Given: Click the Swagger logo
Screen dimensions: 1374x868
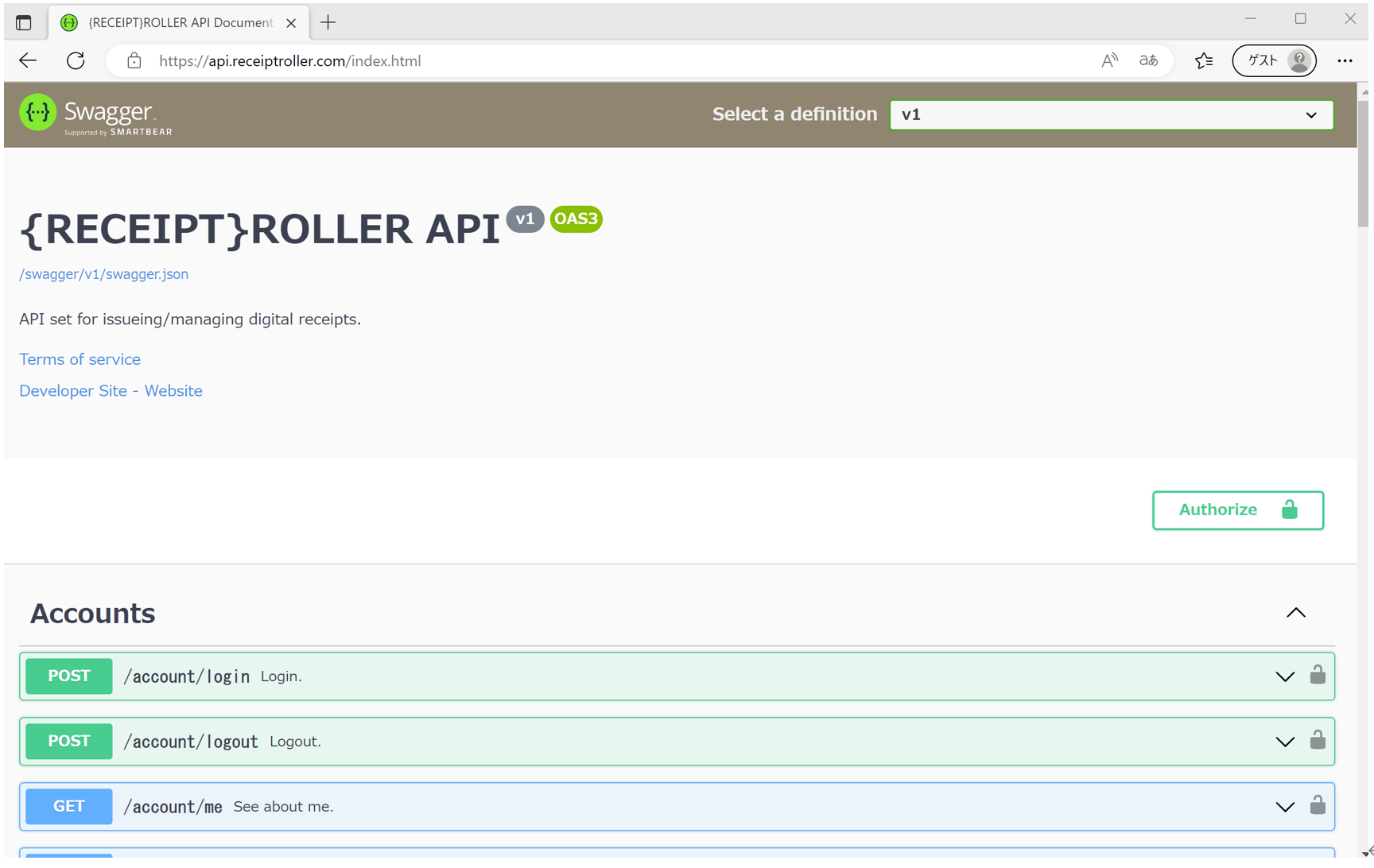Looking at the screenshot, I should tap(95, 115).
